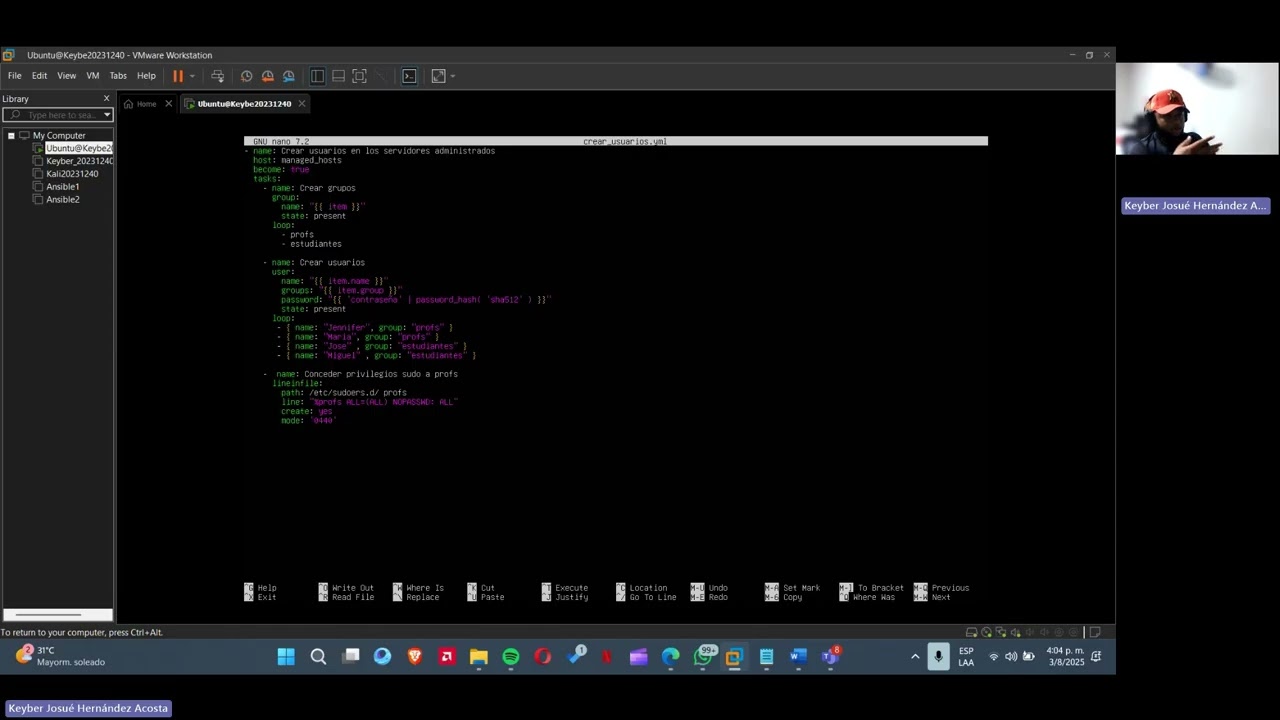This screenshot has height=720, width=1280.
Task: Take a snapshot of this virtual machine
Action: click(246, 76)
